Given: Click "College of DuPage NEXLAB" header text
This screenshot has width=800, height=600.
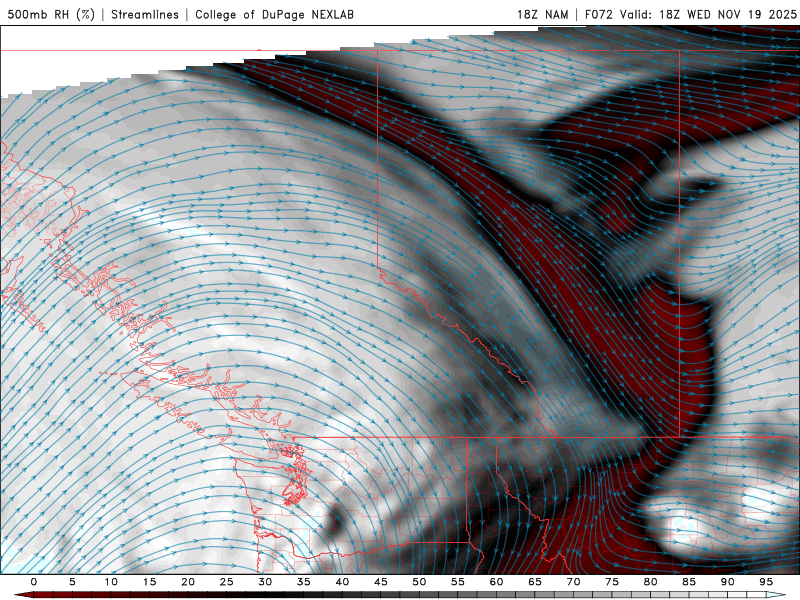Looking at the screenshot, I should [274, 14].
